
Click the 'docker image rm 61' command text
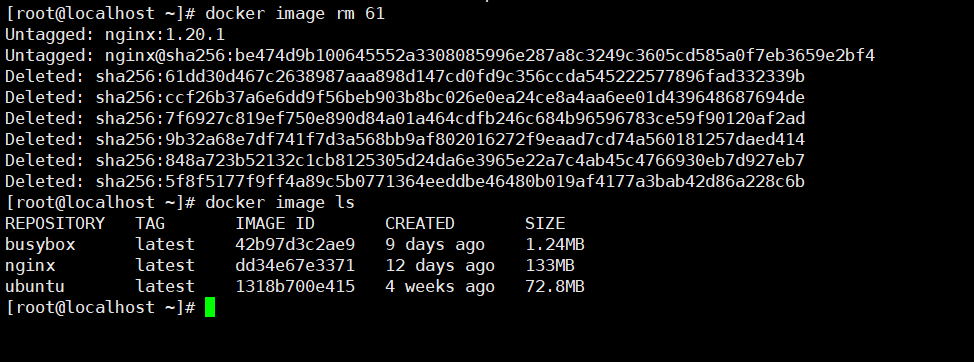point(295,13)
